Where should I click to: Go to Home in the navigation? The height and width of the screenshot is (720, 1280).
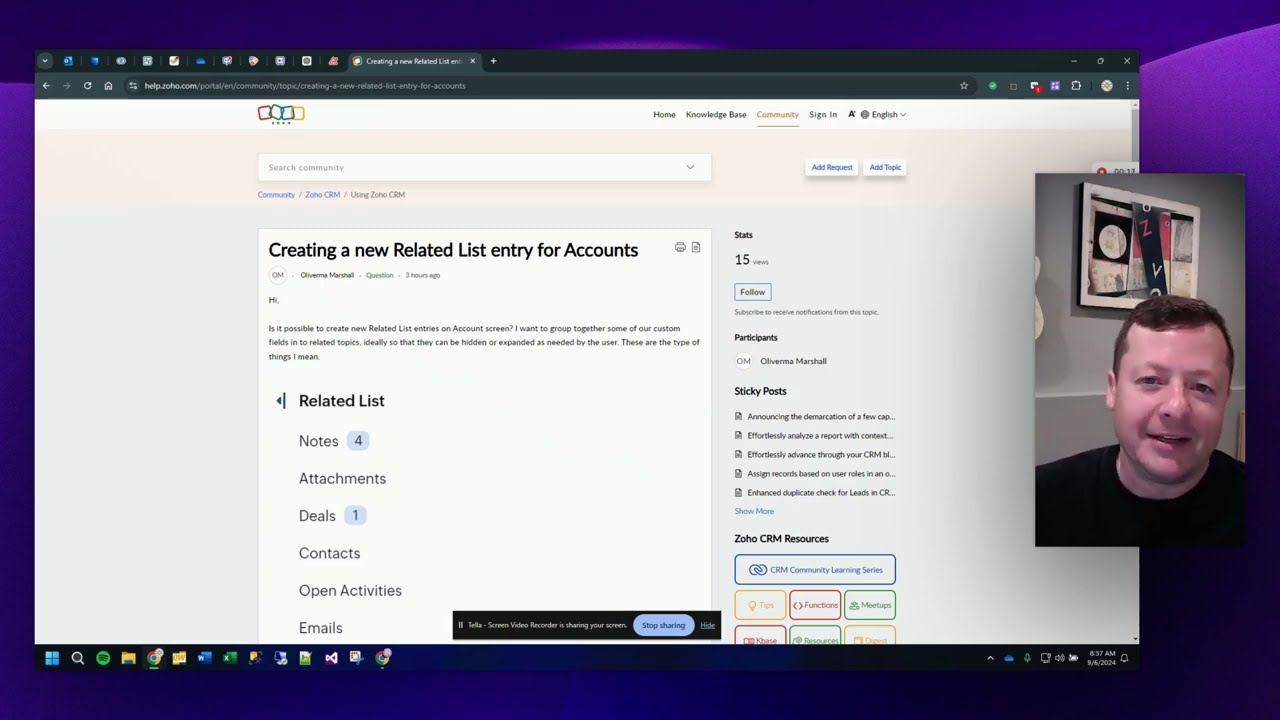[x=664, y=114]
